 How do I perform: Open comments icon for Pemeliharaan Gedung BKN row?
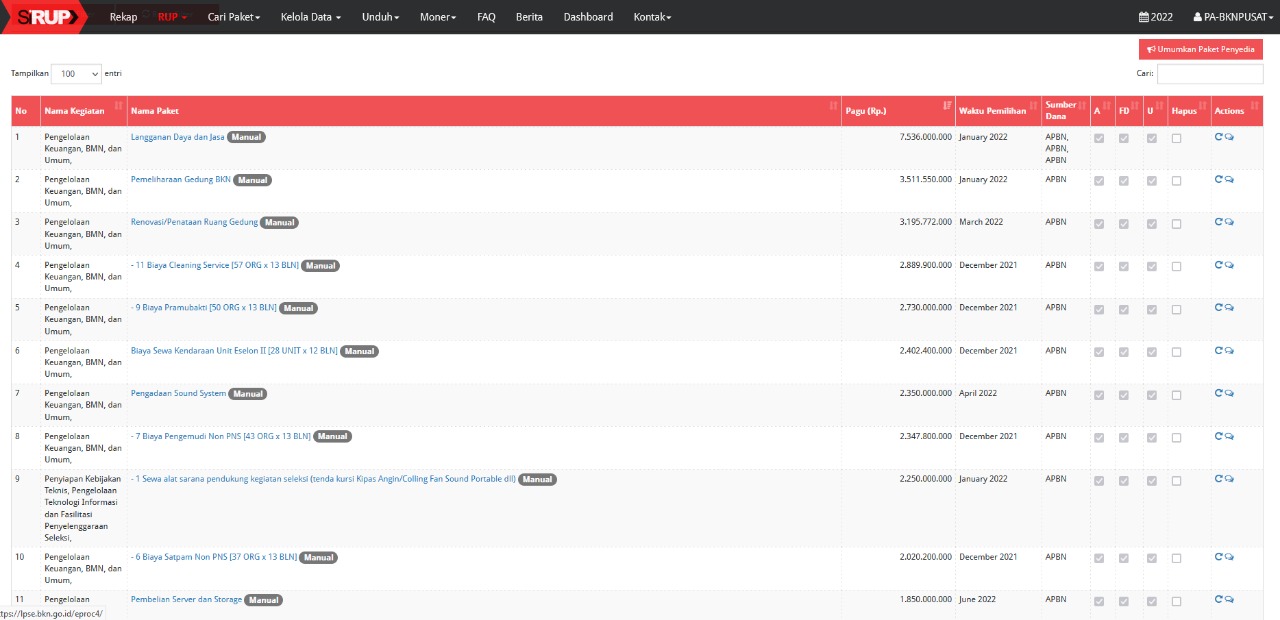pos(1229,180)
